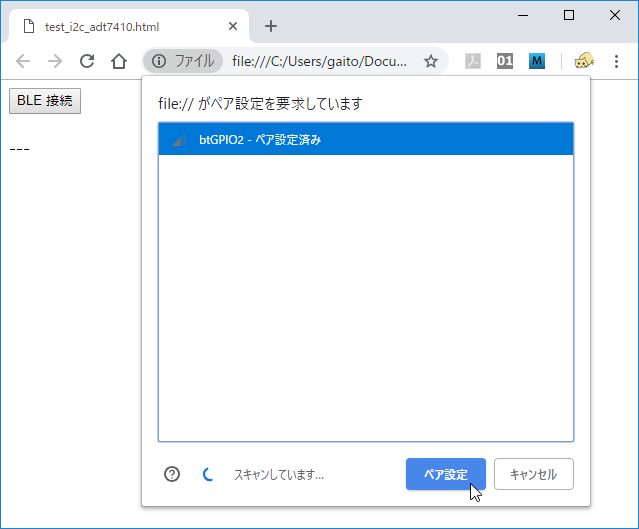Reload the current page
639x529 pixels.
point(87,61)
